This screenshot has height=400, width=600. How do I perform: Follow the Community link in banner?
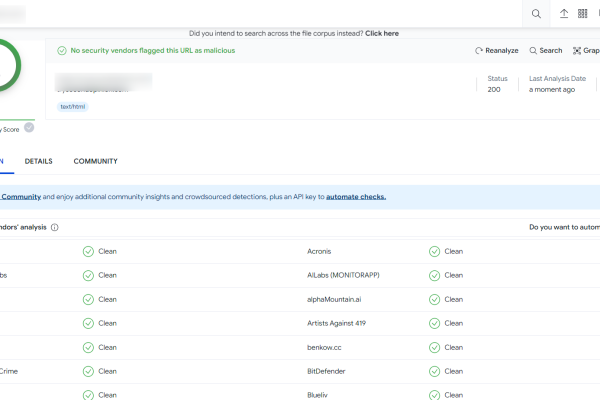coord(21,197)
